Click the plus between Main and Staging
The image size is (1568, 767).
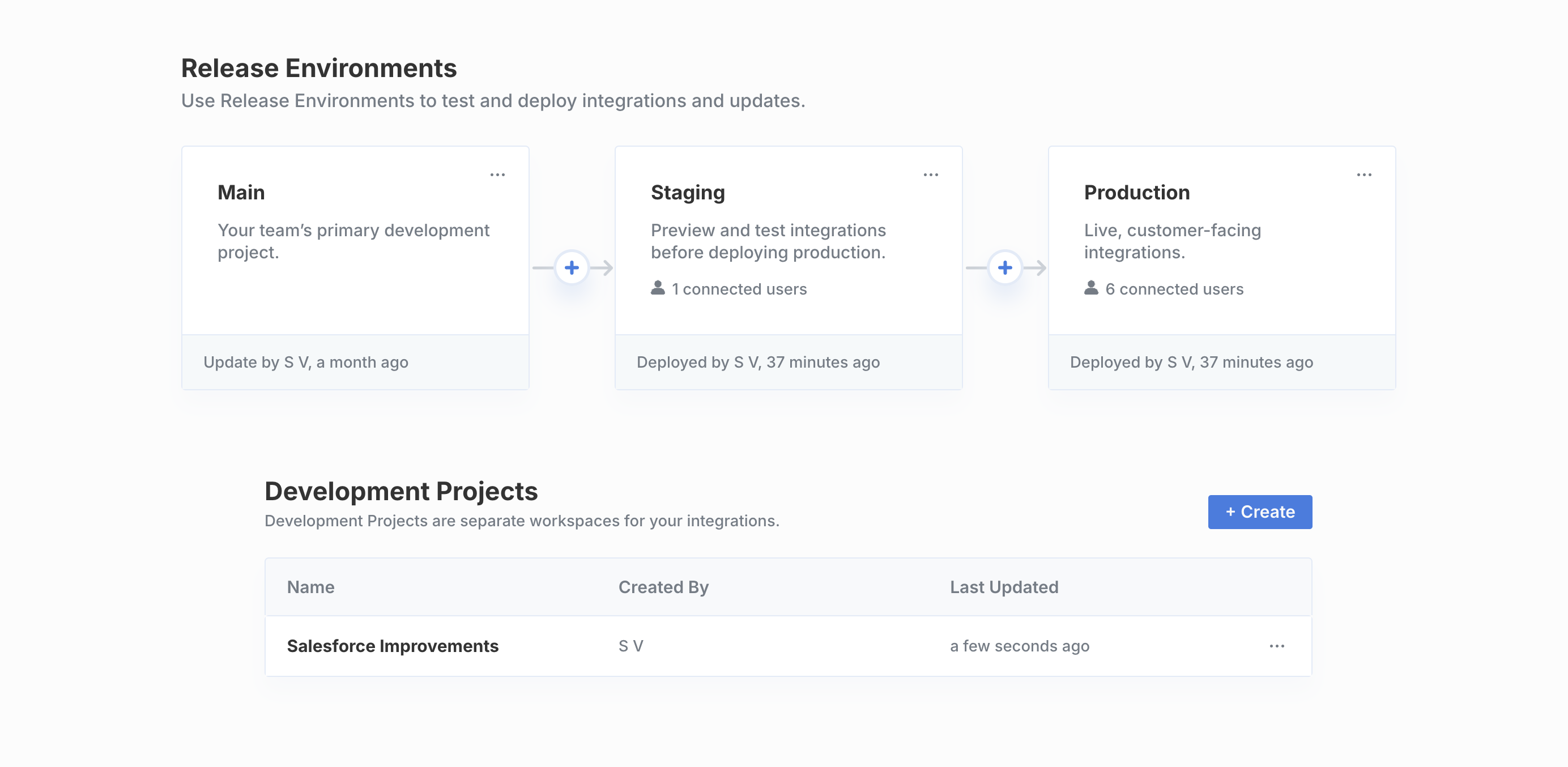tap(572, 267)
